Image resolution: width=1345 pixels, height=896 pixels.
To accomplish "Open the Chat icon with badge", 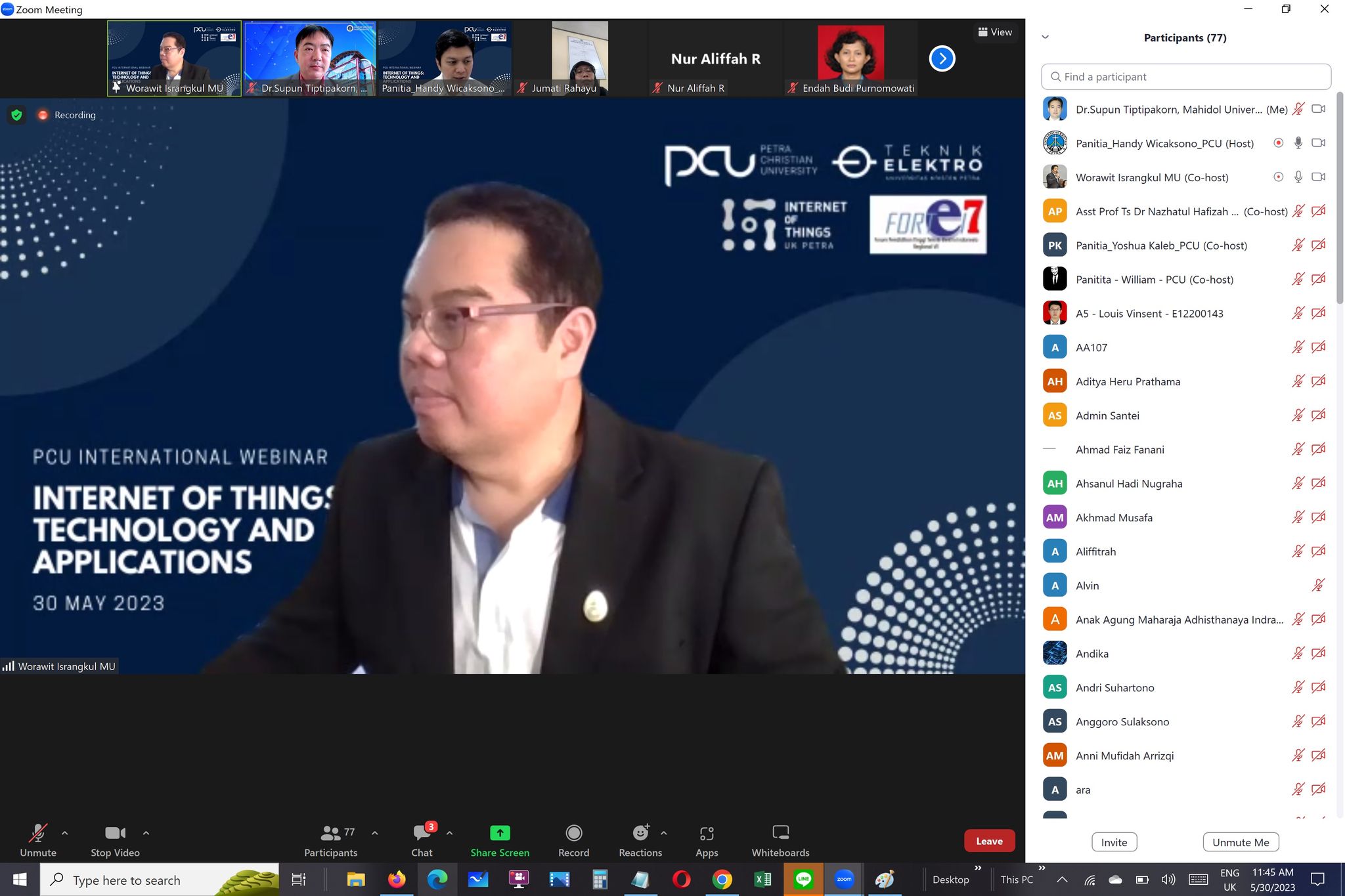I will coord(422,833).
